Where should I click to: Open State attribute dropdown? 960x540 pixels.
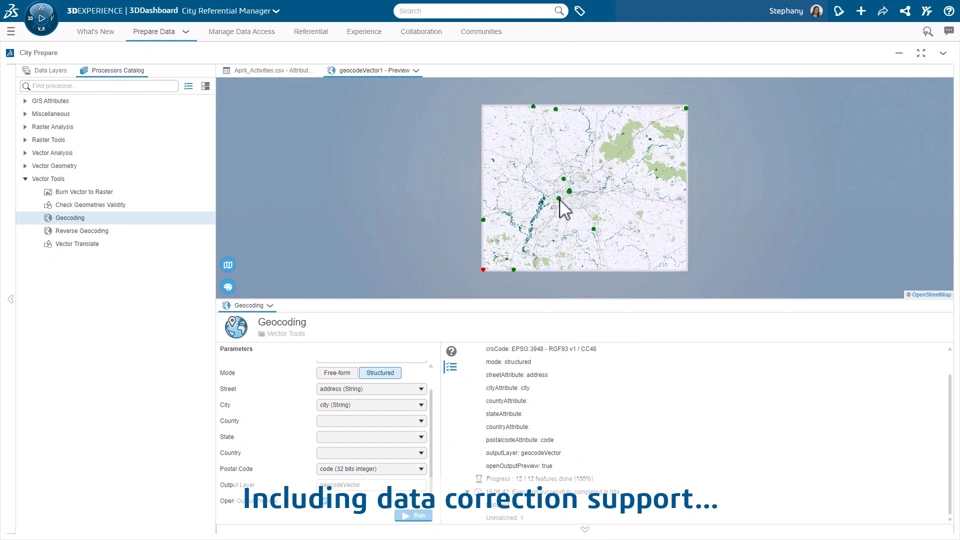pos(371,437)
